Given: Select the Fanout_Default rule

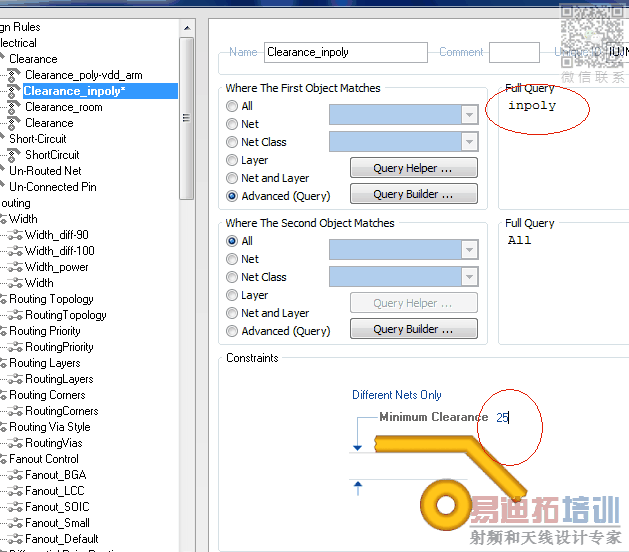Looking at the screenshot, I should [62, 539].
